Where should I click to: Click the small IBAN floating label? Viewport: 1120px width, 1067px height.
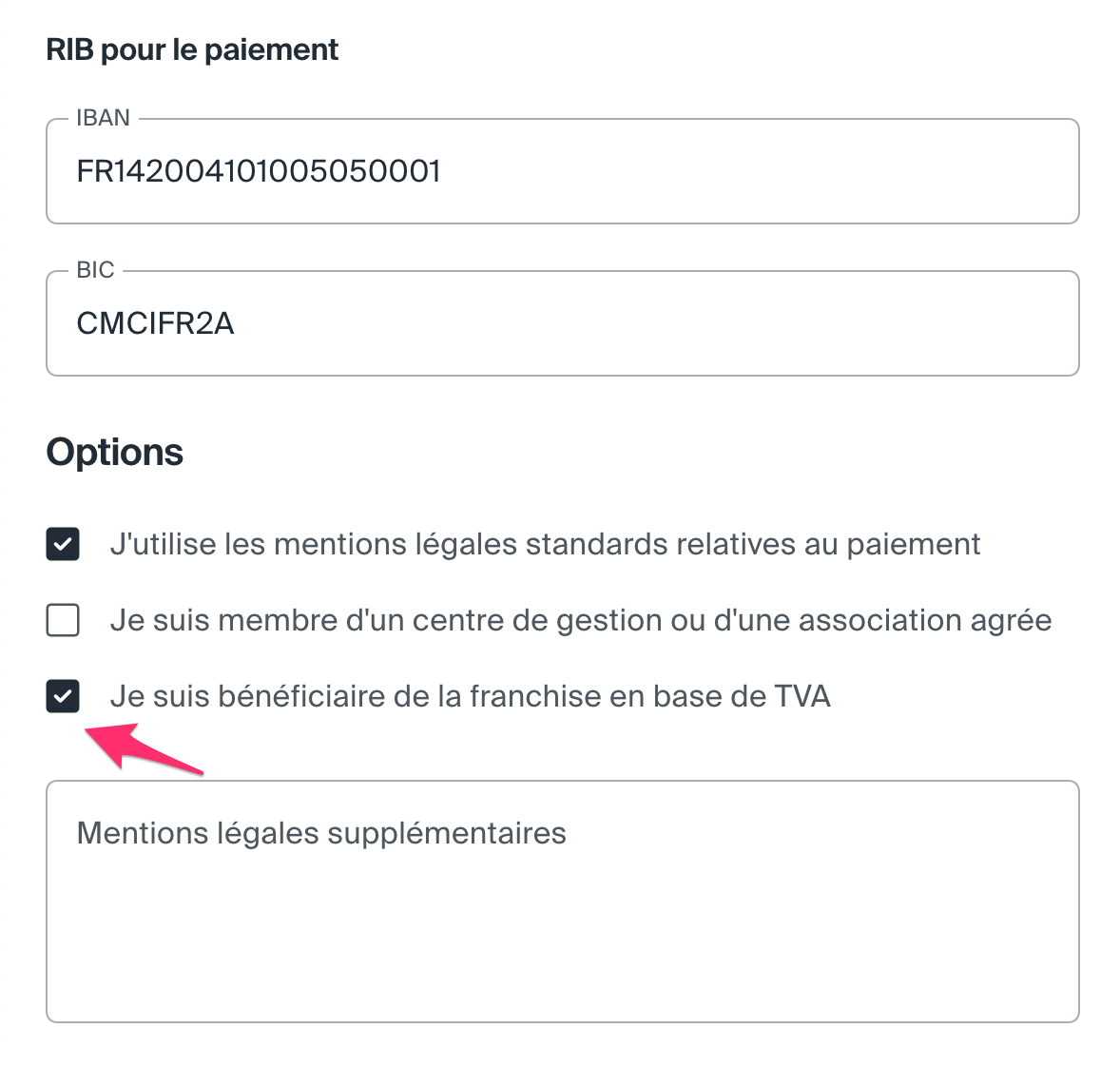103,118
